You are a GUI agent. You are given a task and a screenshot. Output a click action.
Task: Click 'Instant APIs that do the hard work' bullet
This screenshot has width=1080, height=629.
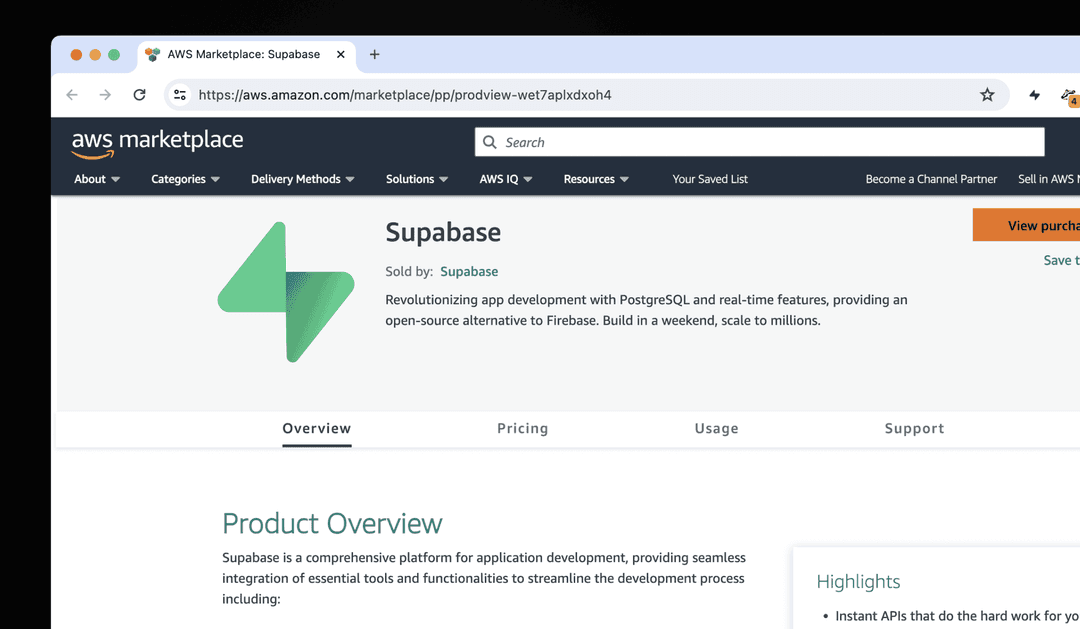(x=957, y=616)
